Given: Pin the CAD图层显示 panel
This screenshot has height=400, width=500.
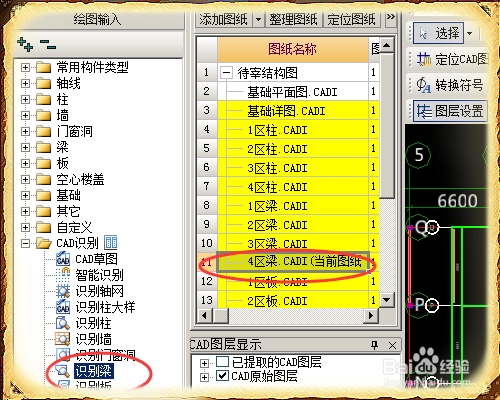Looking at the screenshot, I should point(374,345).
